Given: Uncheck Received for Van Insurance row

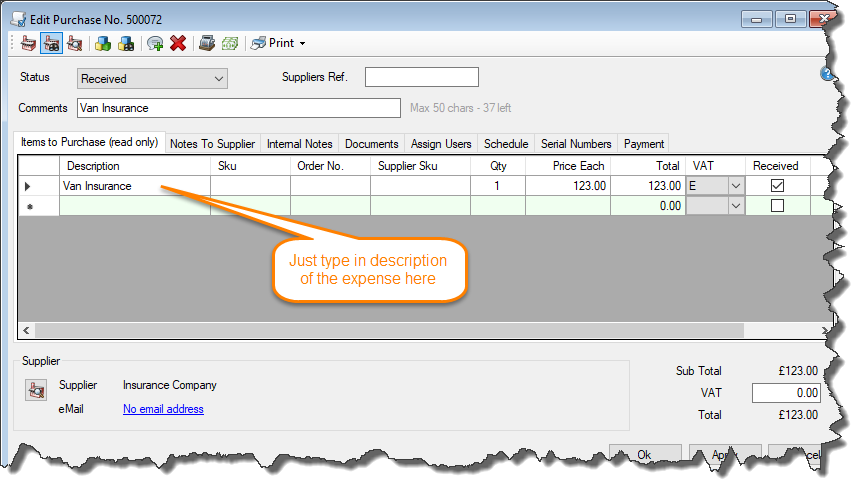Looking at the screenshot, I should point(777,186).
